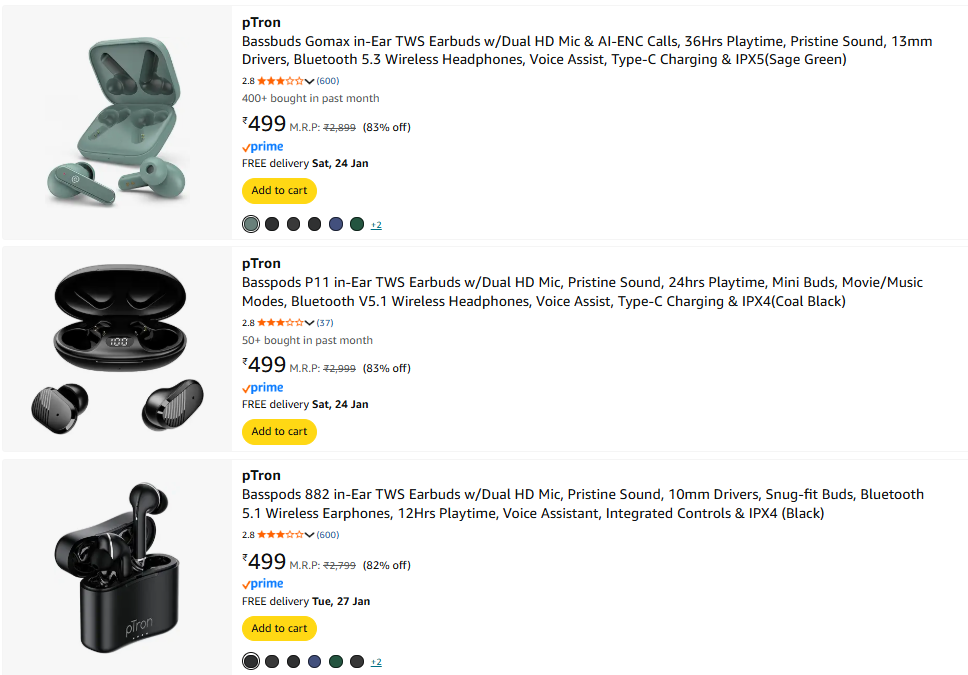Open the sage green Bassbuds Gomax product image
Screen dimensions: 968x675
click(x=117, y=121)
